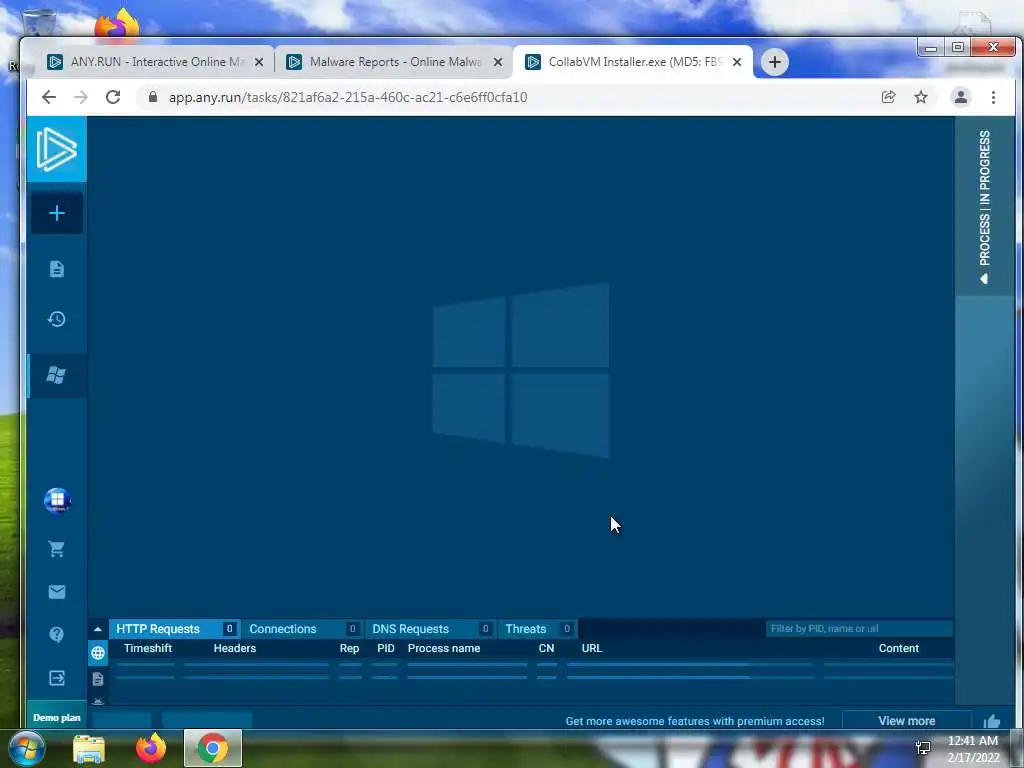The width and height of the screenshot is (1024, 768).
Task: Reload the page with refresh icon
Action: [113, 97]
